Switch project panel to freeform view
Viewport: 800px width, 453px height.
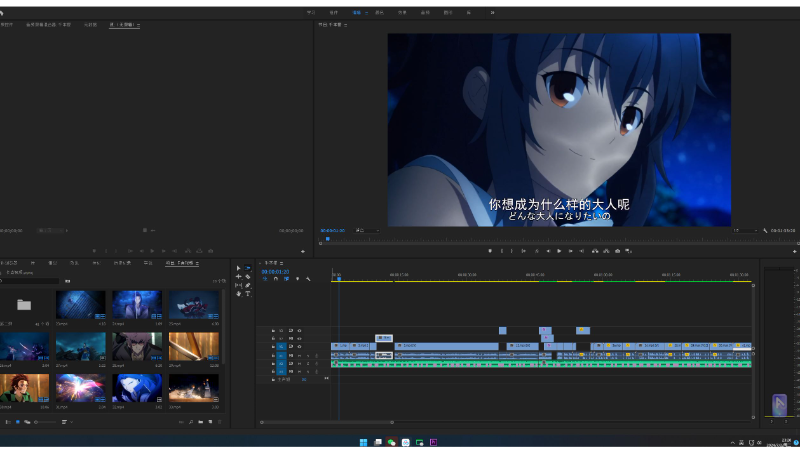(27, 422)
